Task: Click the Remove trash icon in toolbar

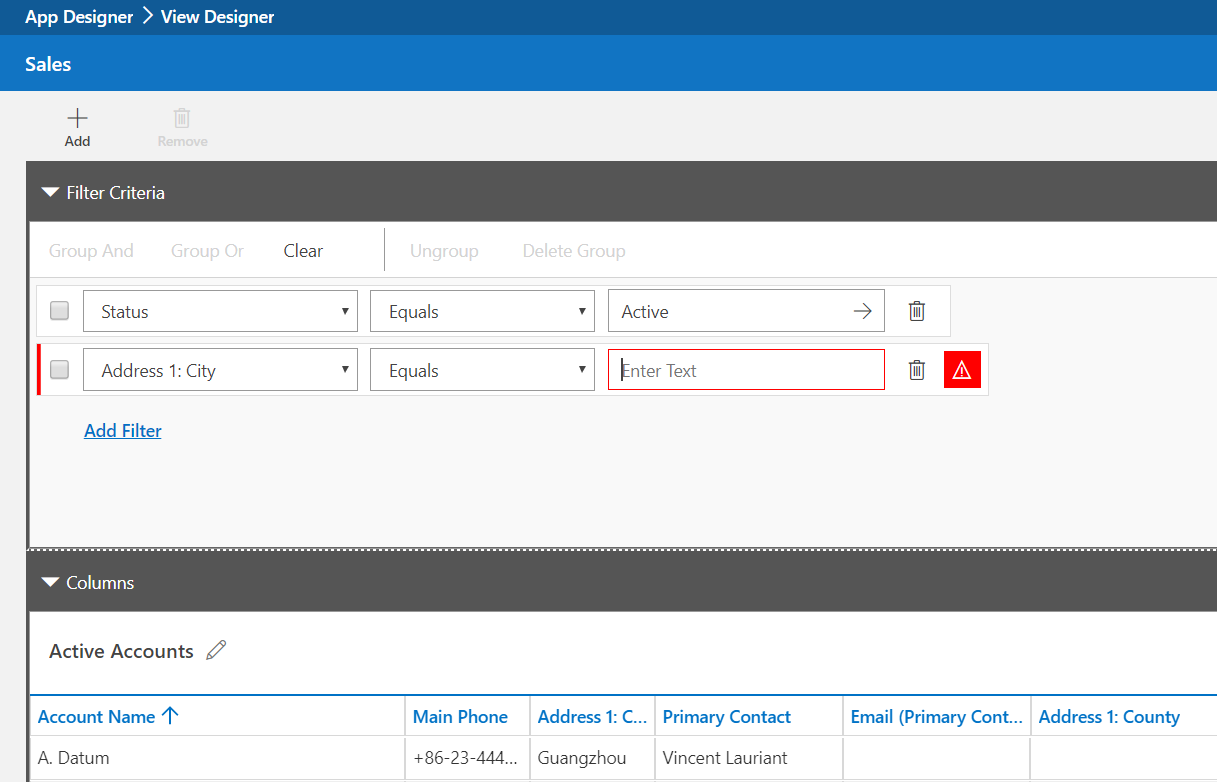Action: point(182,118)
